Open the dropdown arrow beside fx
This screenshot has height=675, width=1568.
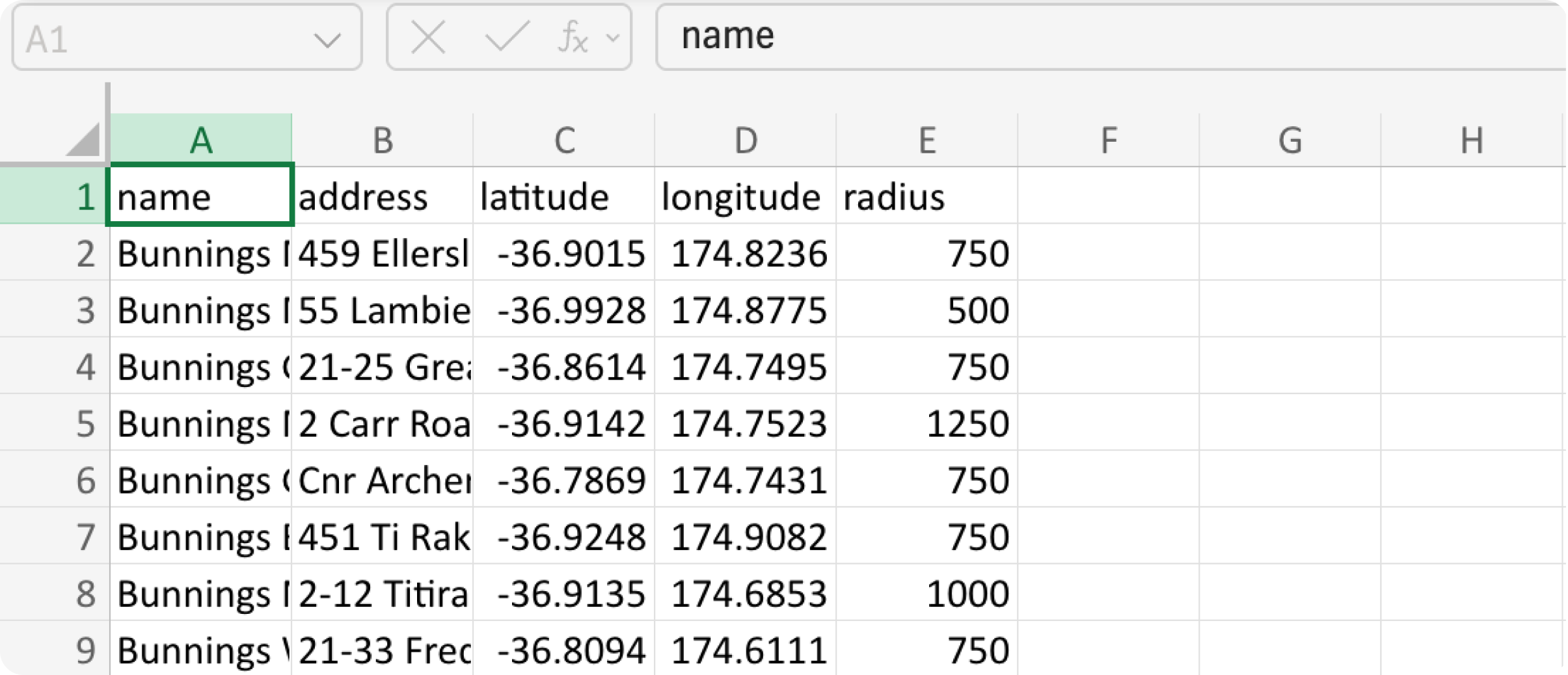[x=612, y=38]
